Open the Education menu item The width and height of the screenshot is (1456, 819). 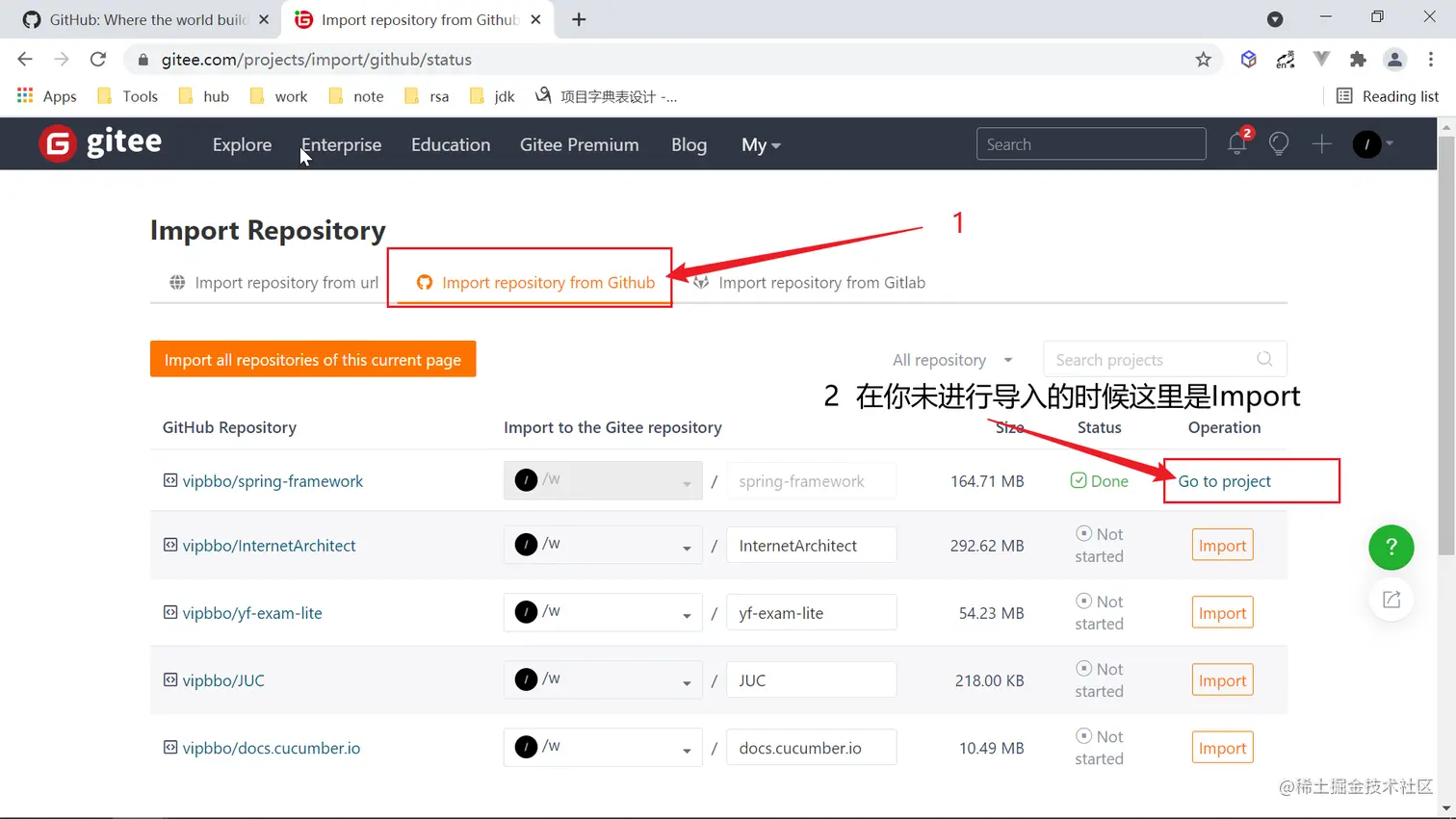click(x=451, y=144)
